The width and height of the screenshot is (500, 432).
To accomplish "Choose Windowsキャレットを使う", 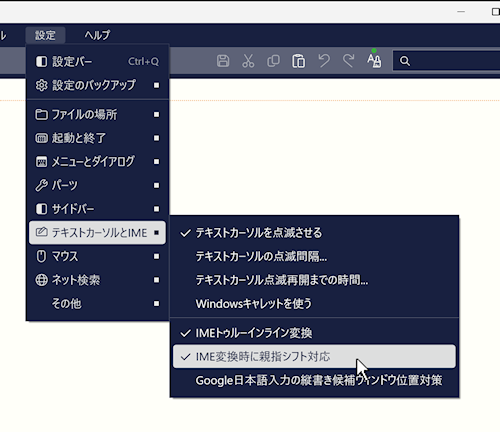I will (x=314, y=304).
